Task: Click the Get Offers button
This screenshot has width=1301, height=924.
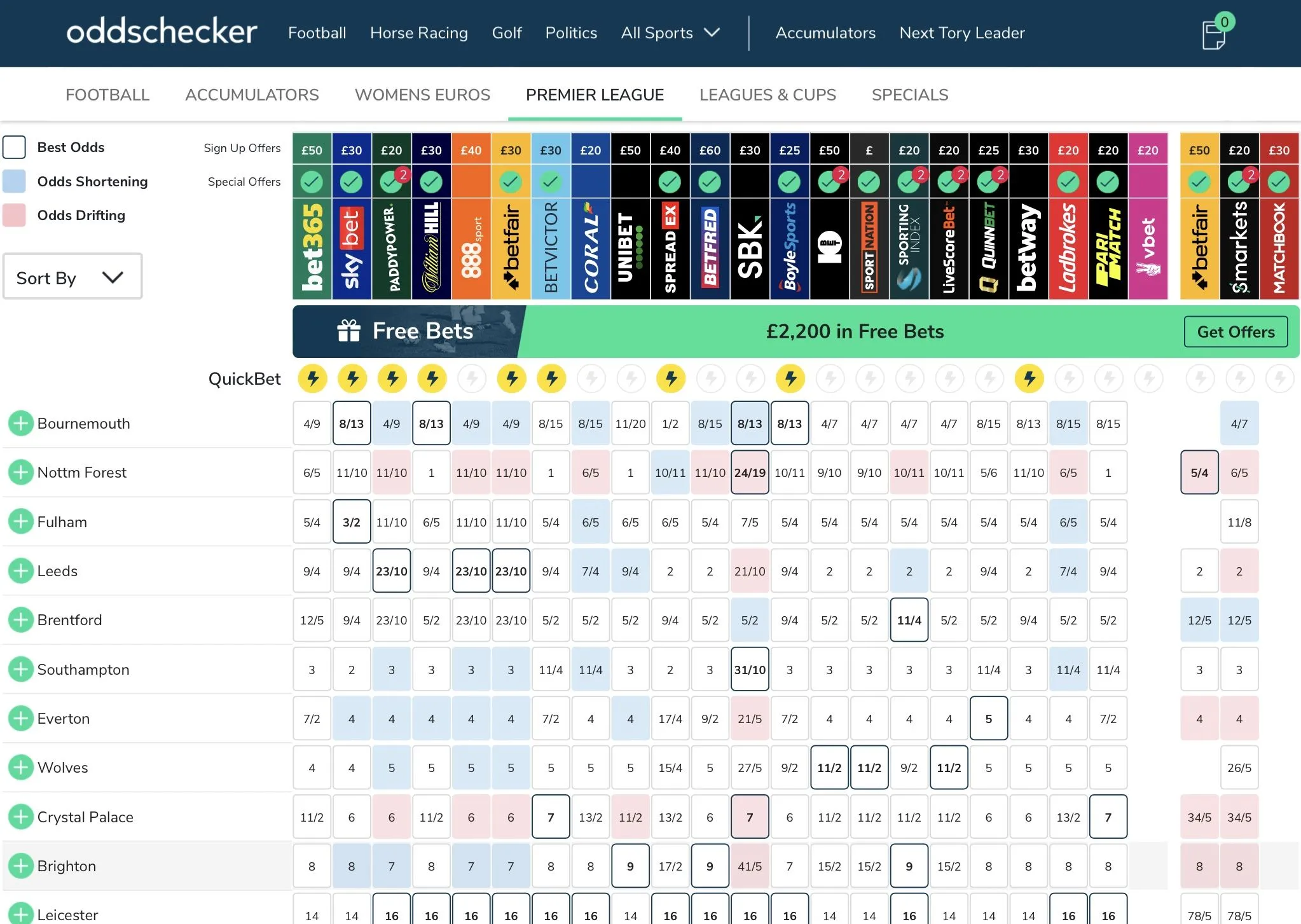Action: click(x=1235, y=332)
